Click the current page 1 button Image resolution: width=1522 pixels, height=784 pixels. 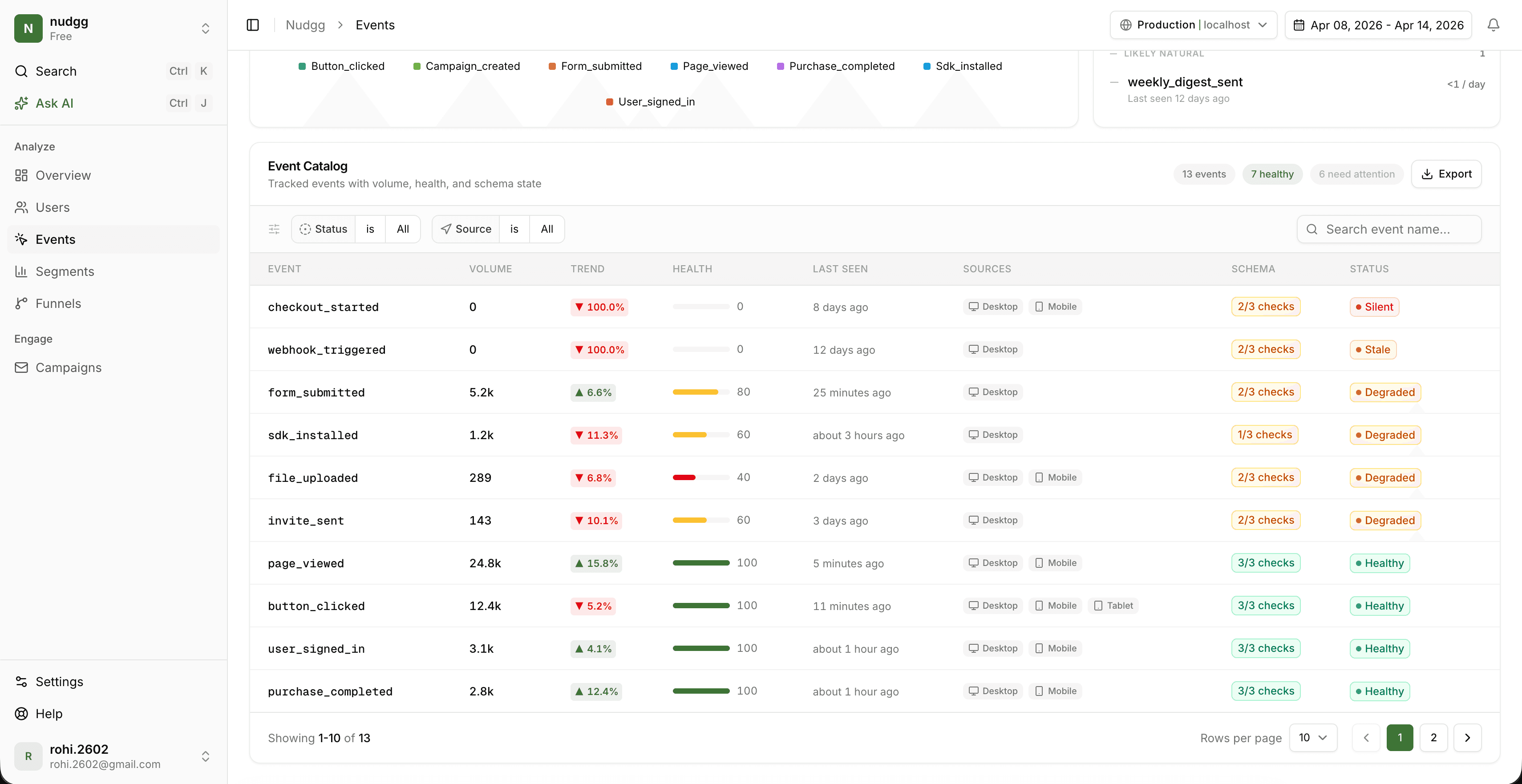point(1400,738)
